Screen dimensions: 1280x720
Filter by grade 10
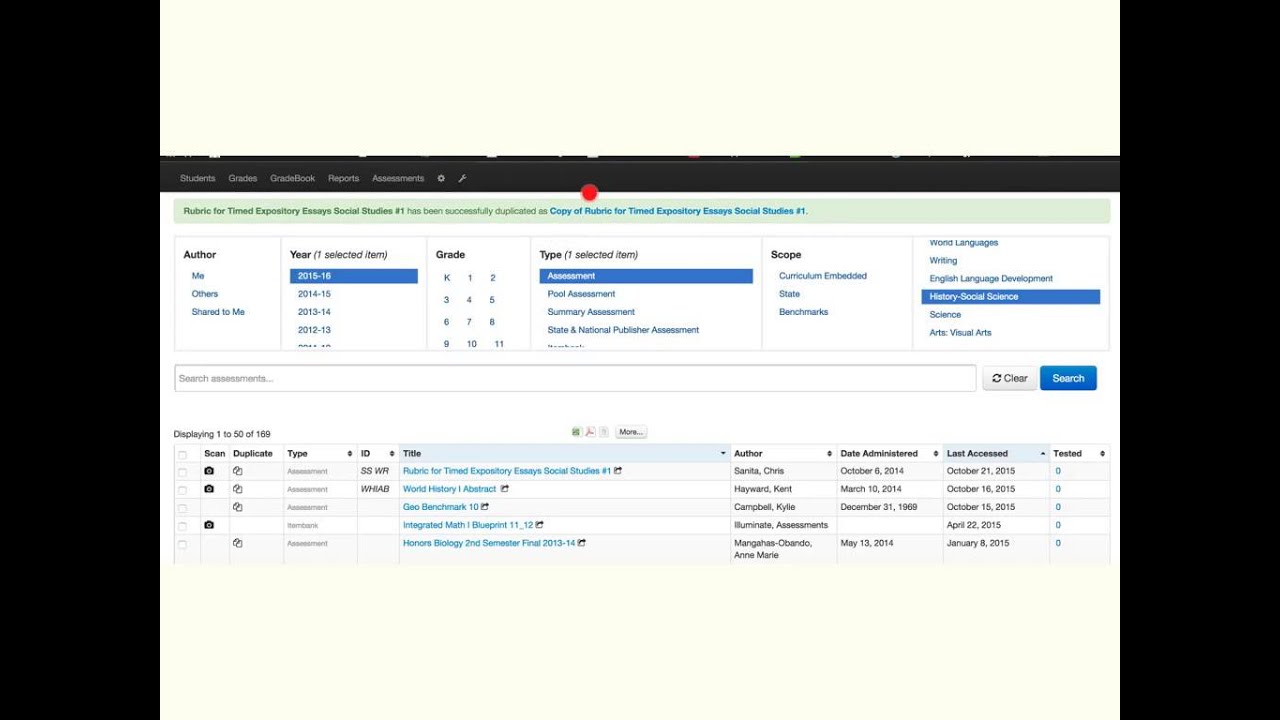[472, 344]
